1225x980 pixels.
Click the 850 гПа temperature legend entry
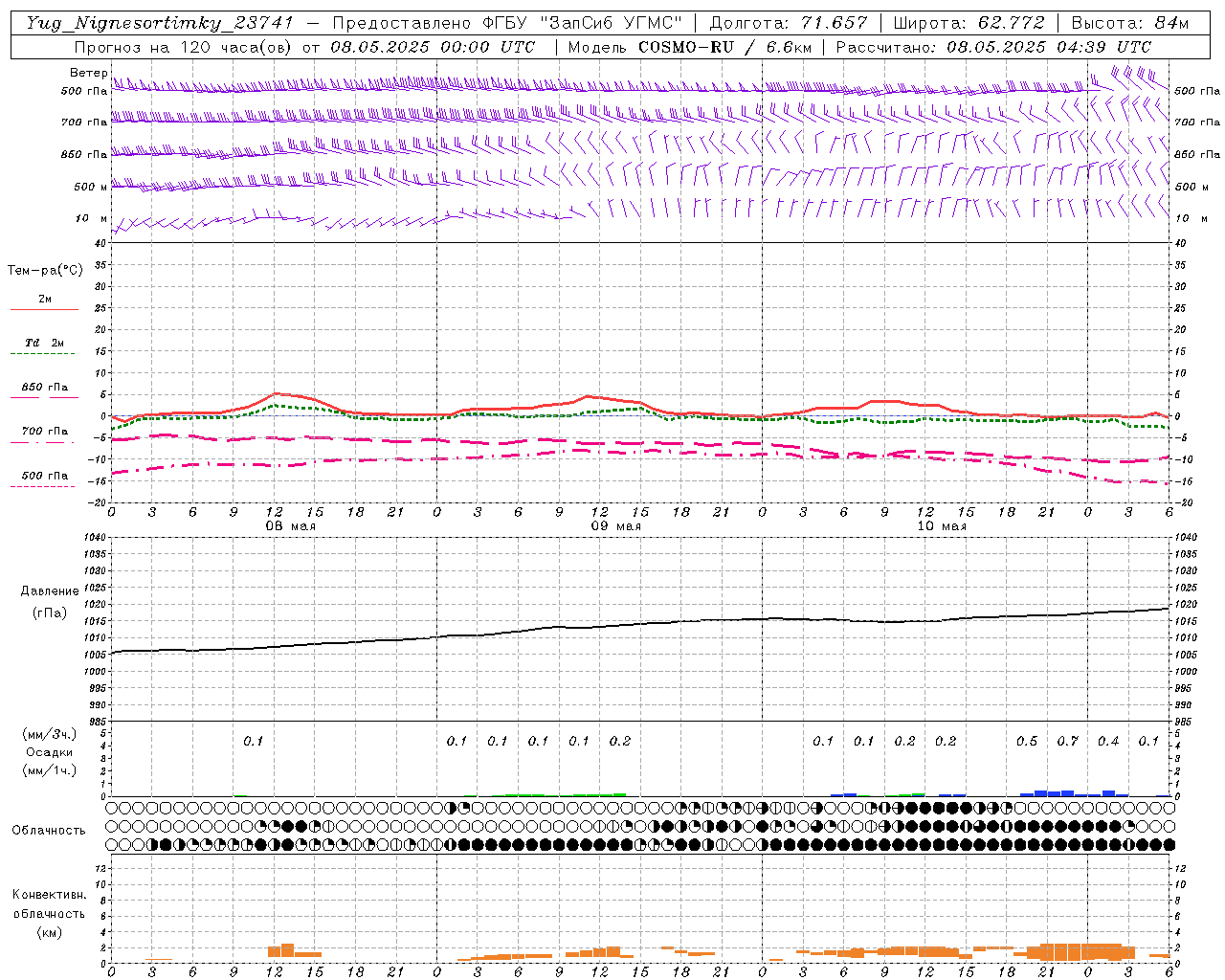45,388
